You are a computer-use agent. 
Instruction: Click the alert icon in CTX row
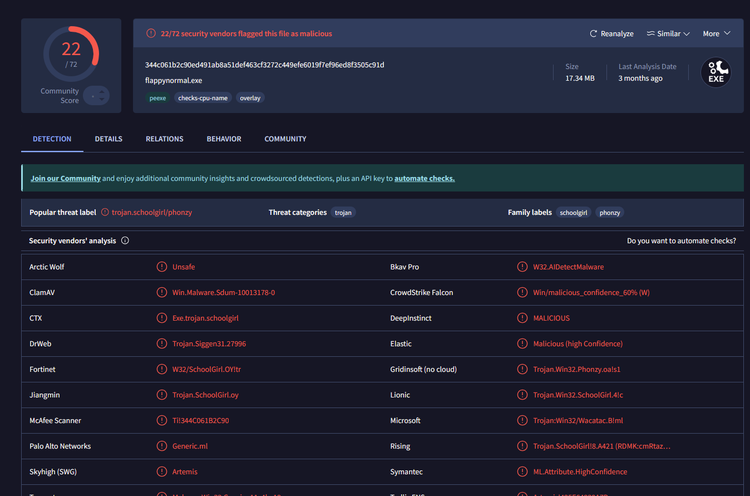[162, 318]
